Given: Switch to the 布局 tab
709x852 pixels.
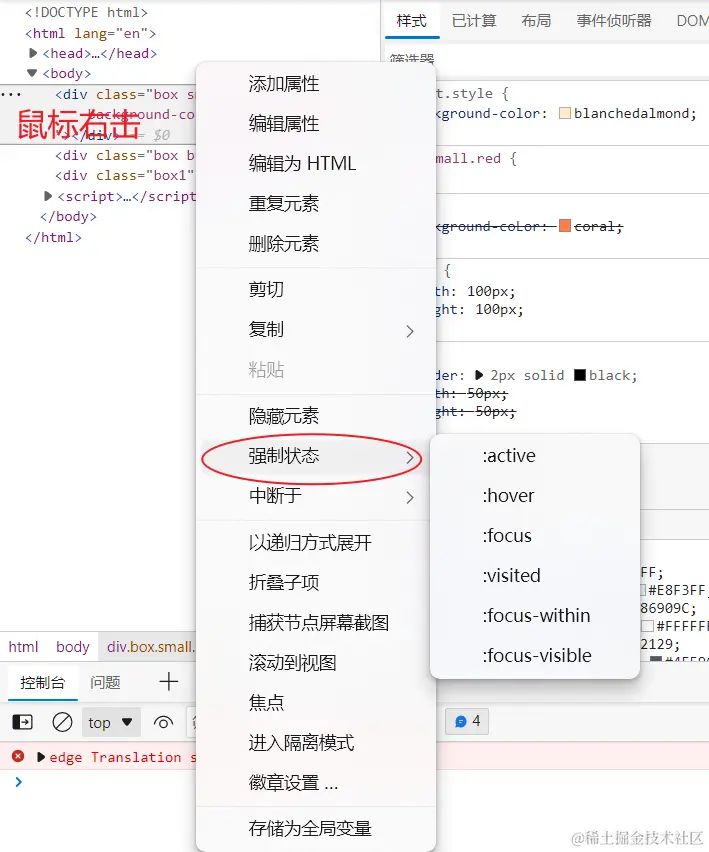Looking at the screenshot, I should [536, 21].
